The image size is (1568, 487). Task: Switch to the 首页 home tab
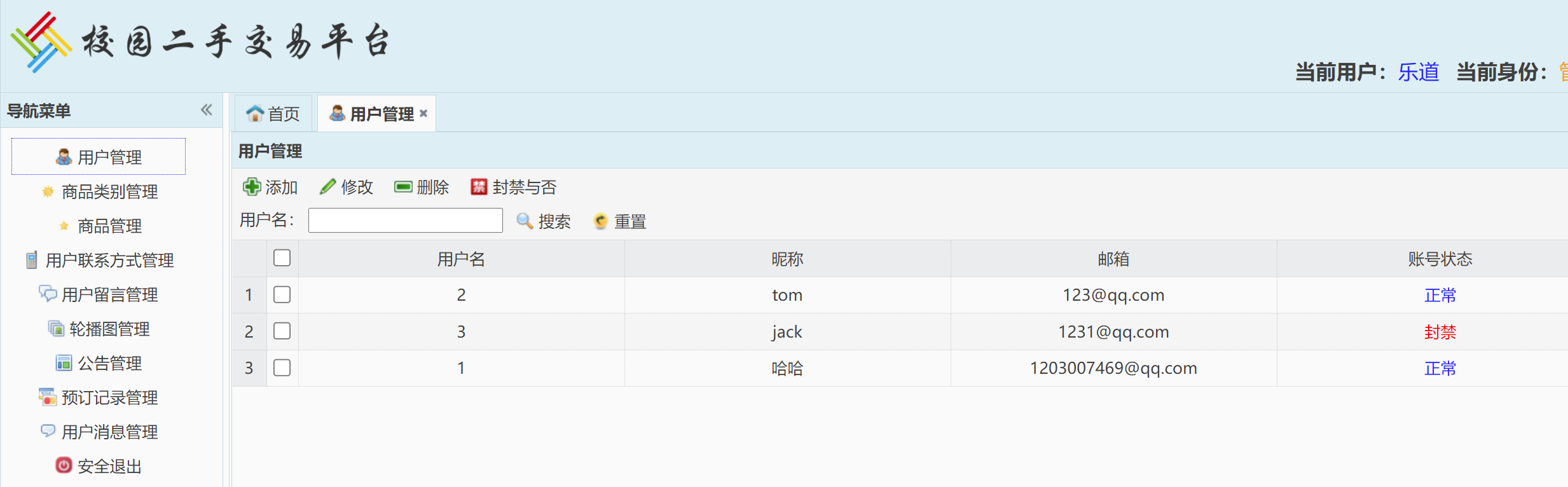(273, 114)
